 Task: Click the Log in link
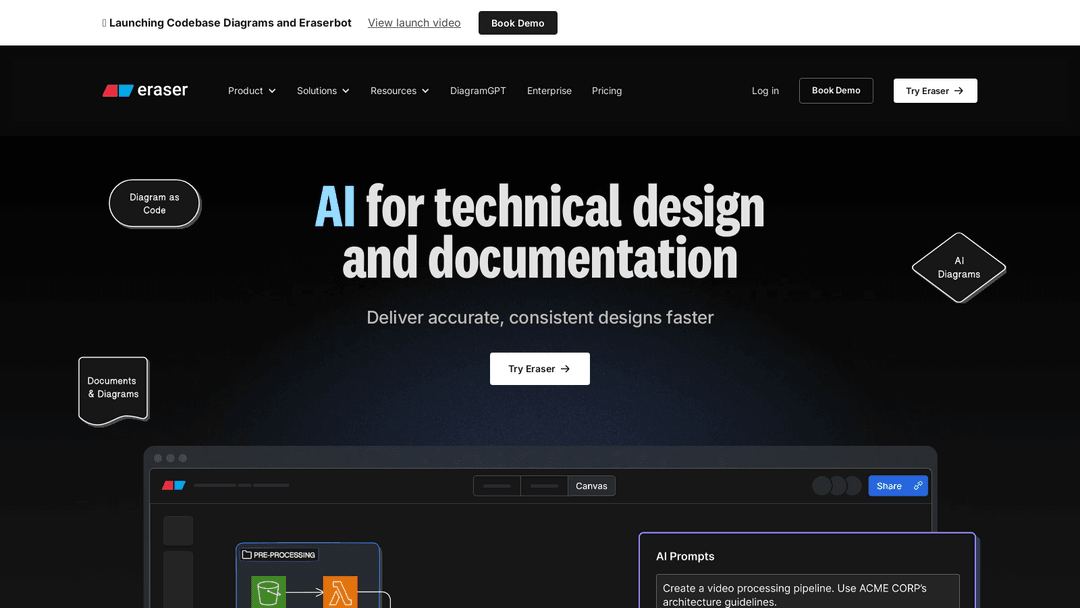pyautogui.click(x=765, y=91)
